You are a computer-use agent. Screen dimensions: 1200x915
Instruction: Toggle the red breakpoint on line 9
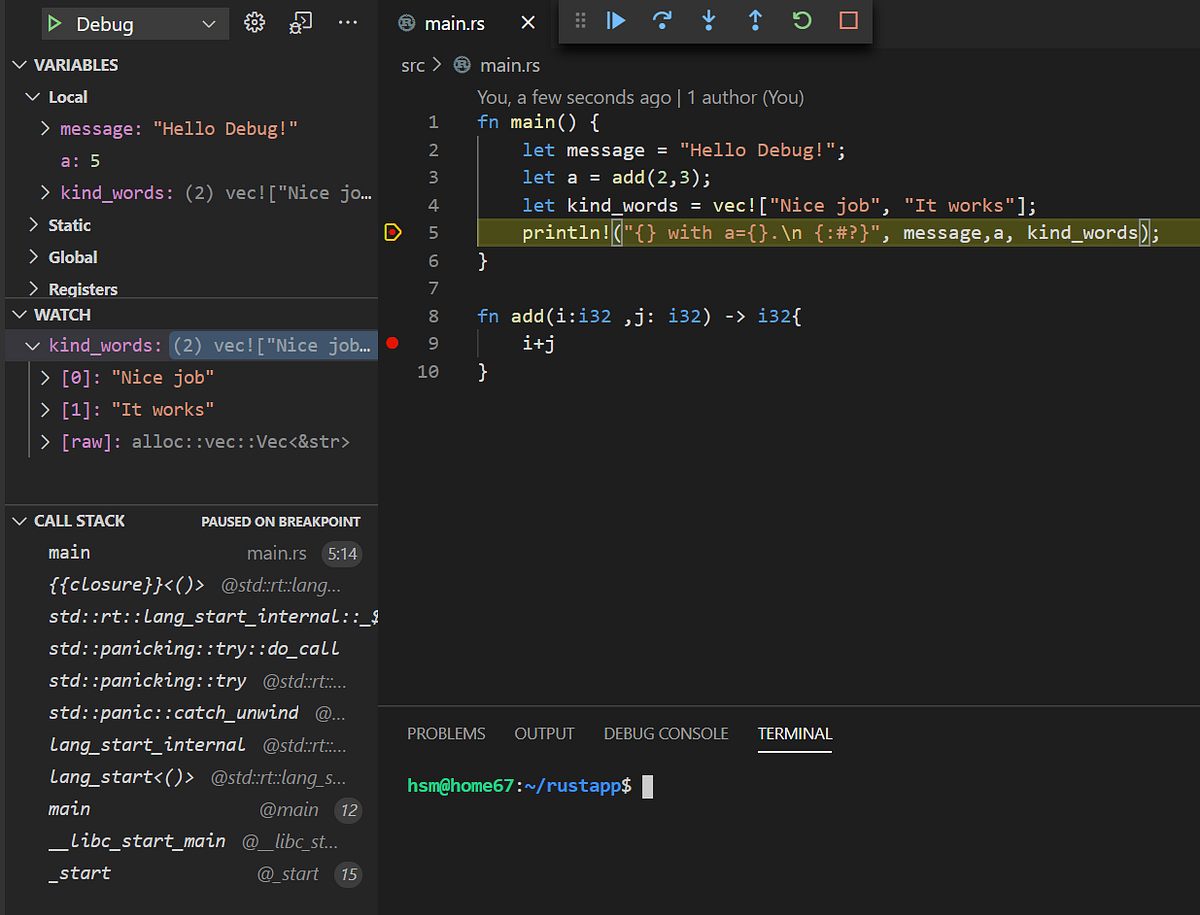tap(392, 344)
